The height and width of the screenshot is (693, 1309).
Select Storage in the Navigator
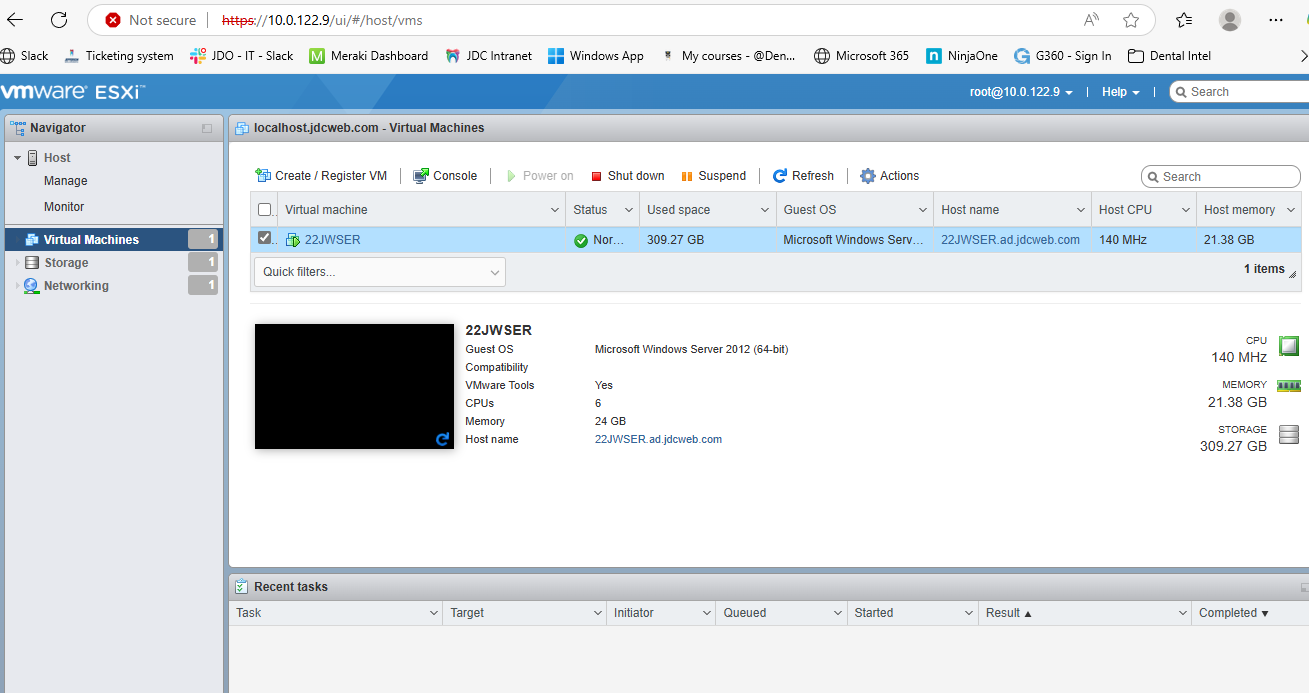tap(66, 263)
